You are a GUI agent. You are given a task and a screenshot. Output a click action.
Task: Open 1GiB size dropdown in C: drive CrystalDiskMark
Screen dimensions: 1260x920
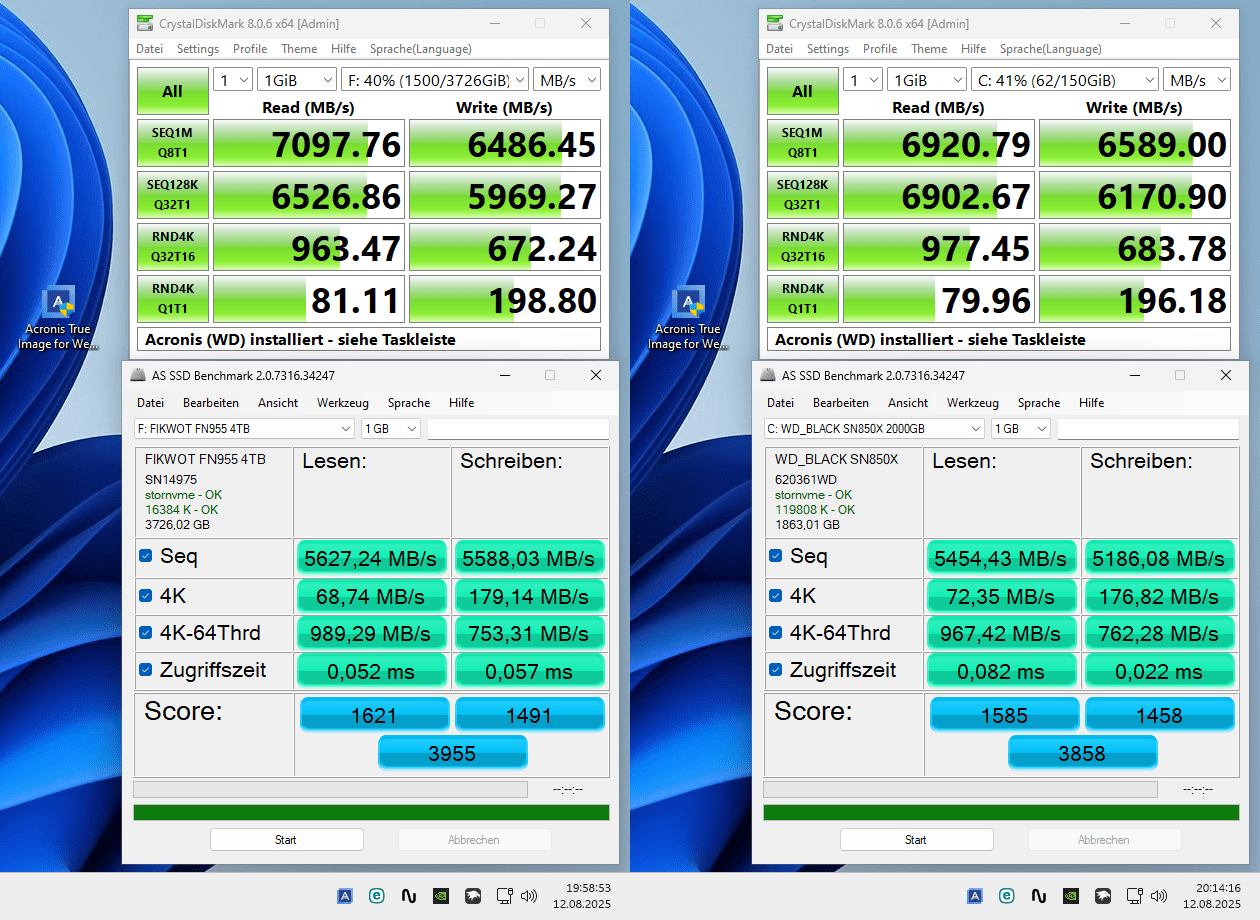point(926,80)
